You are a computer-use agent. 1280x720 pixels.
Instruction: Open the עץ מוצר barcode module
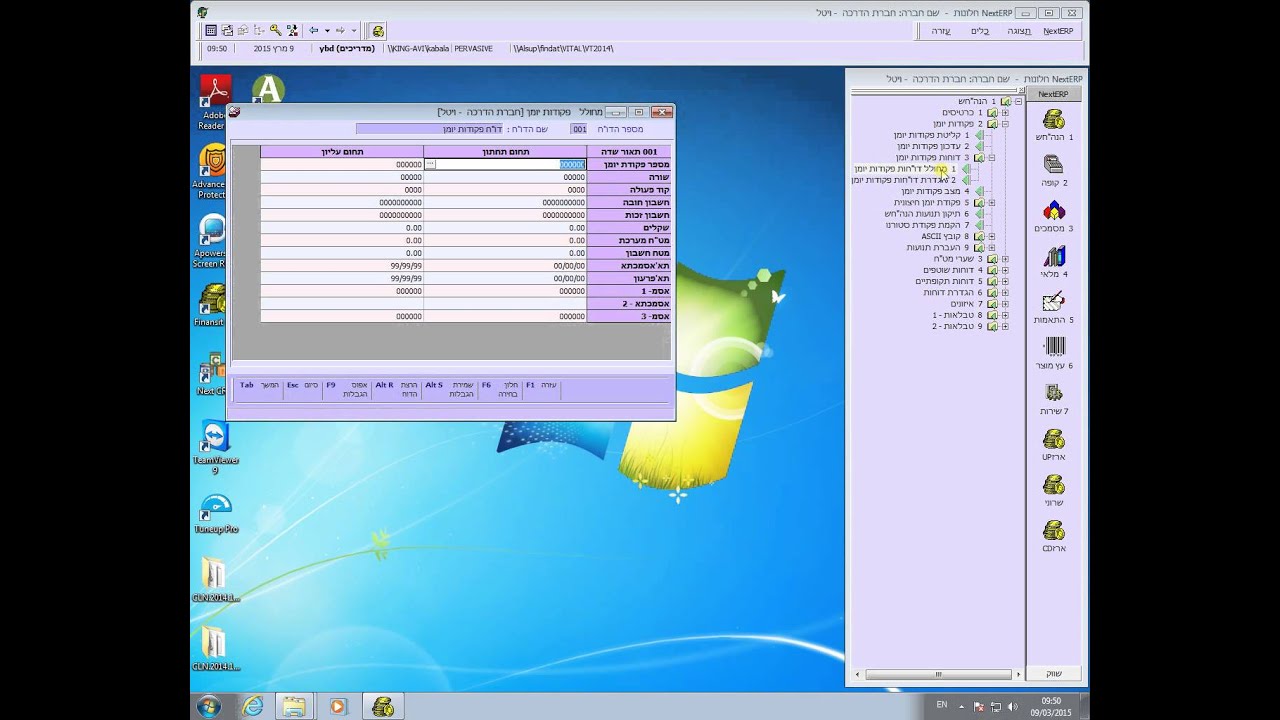tap(1055, 353)
